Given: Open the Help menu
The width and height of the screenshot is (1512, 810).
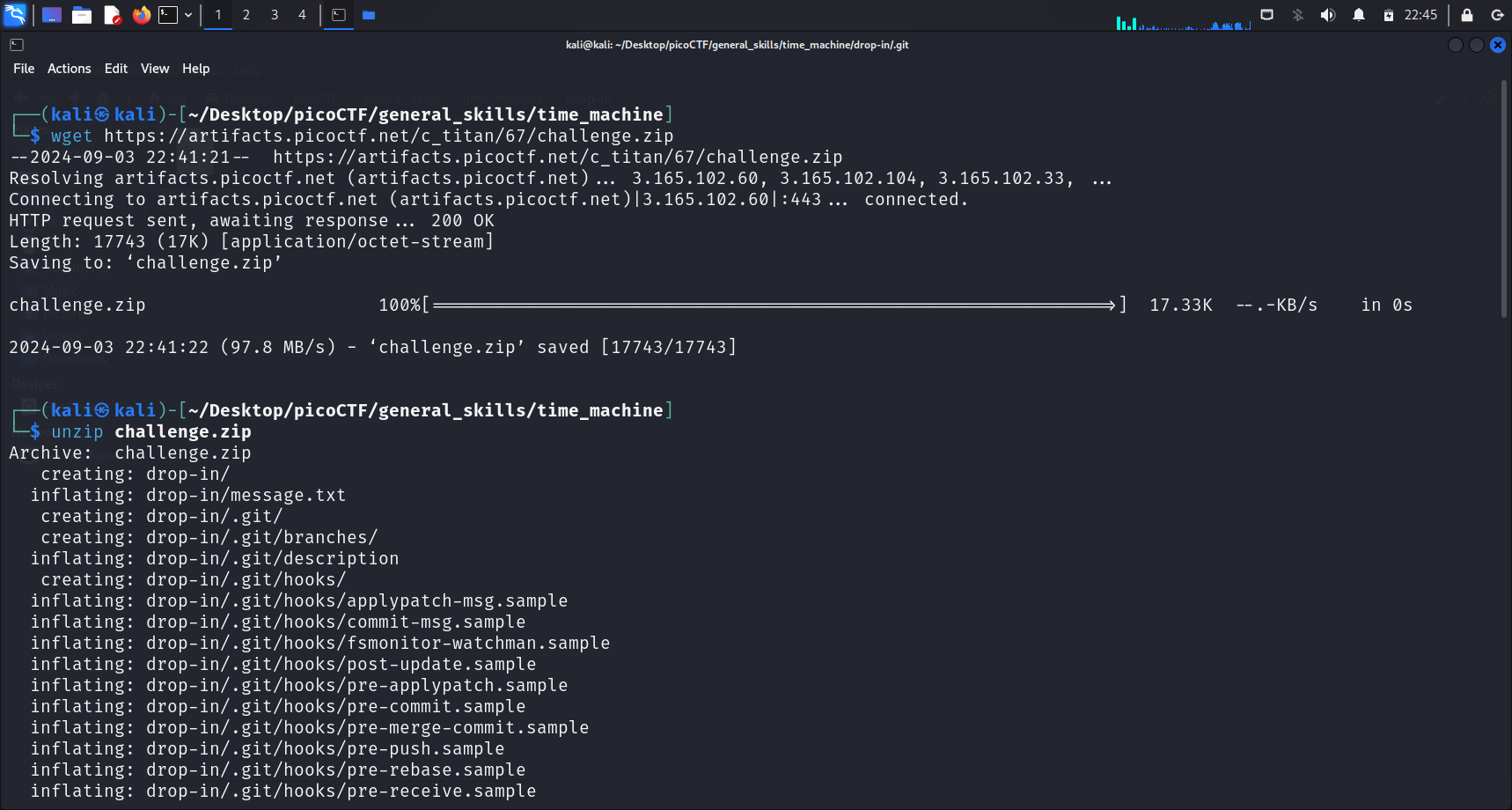Looking at the screenshot, I should click(x=195, y=69).
